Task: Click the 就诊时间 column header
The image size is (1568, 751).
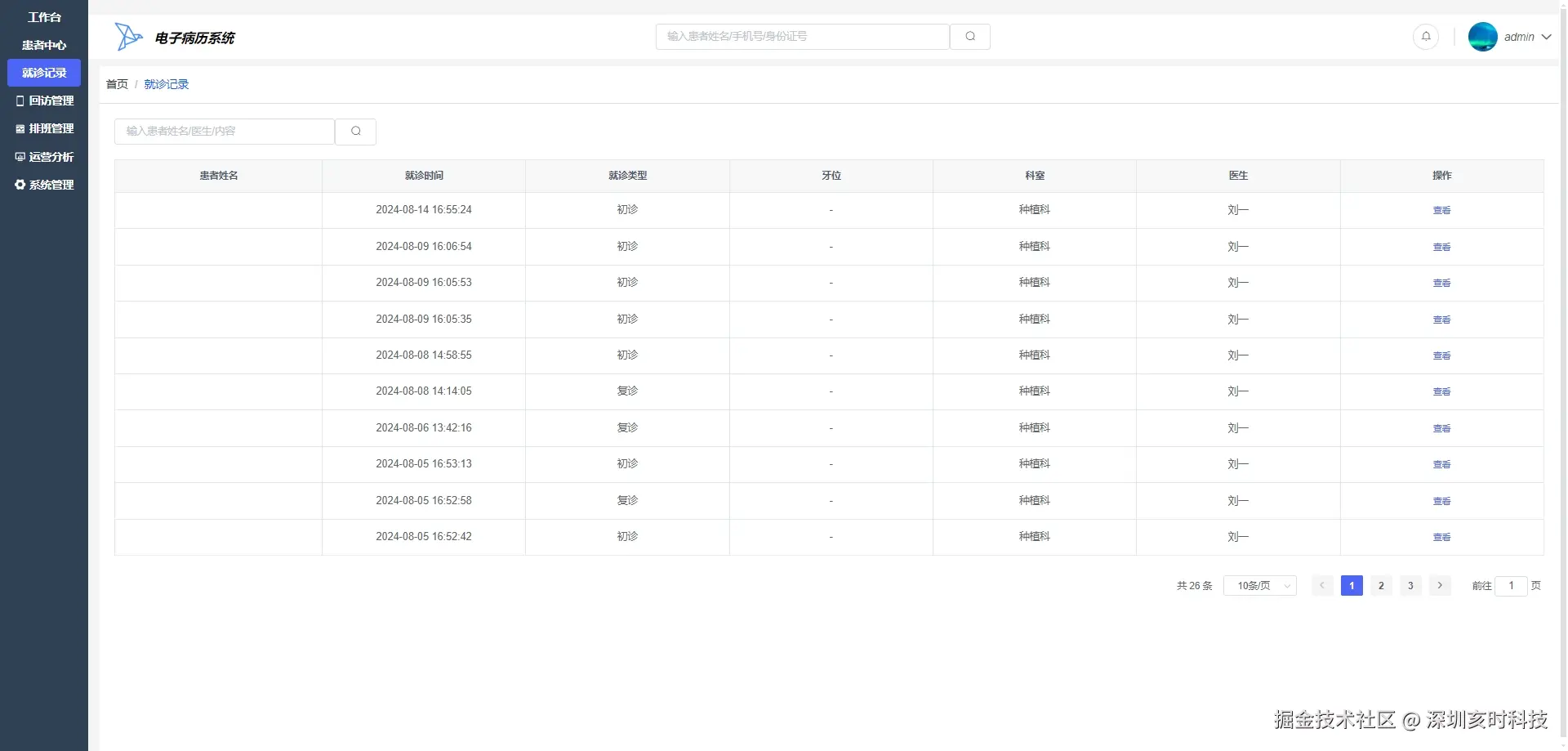Action: pyautogui.click(x=424, y=176)
